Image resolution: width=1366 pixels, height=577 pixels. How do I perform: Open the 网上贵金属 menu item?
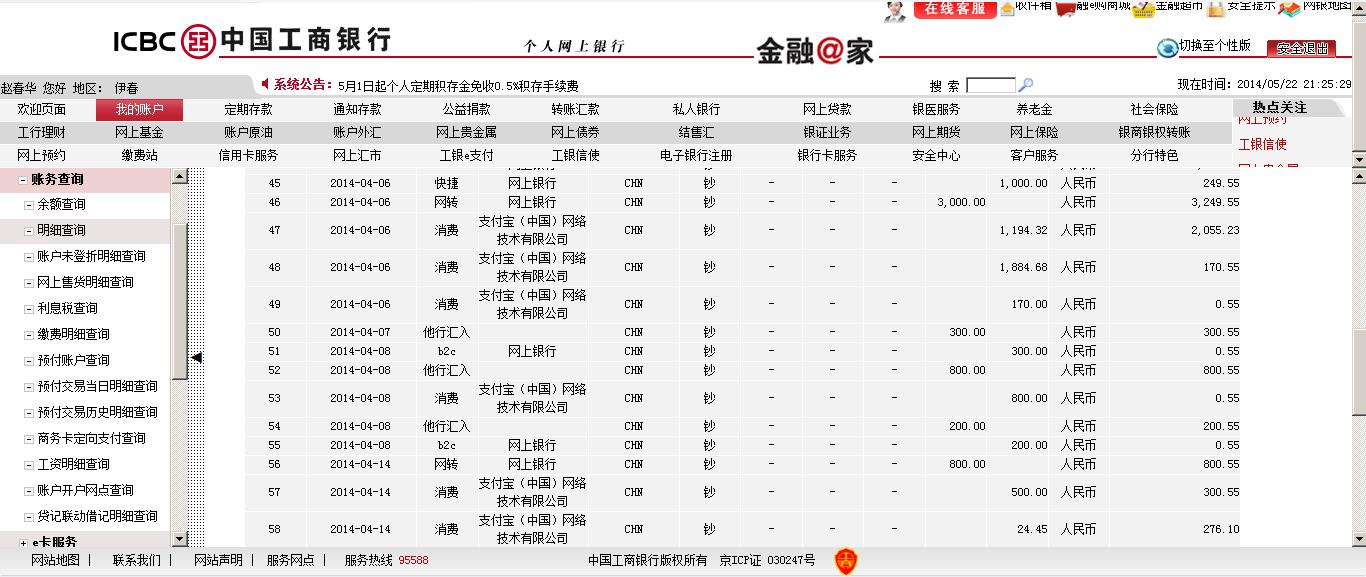pos(466,132)
